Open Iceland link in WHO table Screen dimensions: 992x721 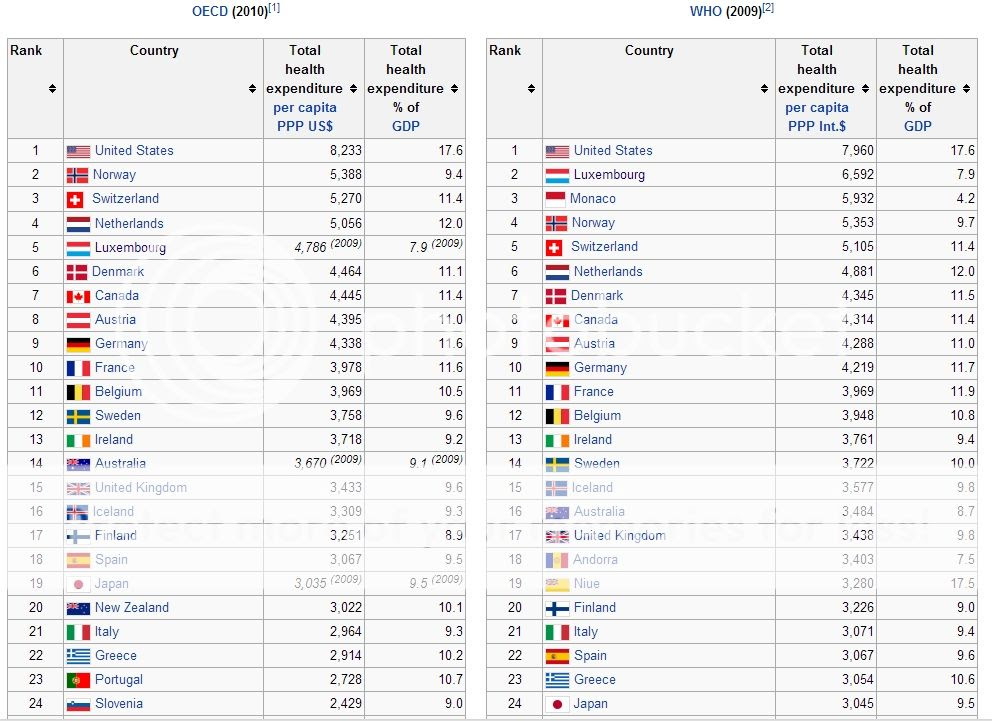tap(592, 488)
